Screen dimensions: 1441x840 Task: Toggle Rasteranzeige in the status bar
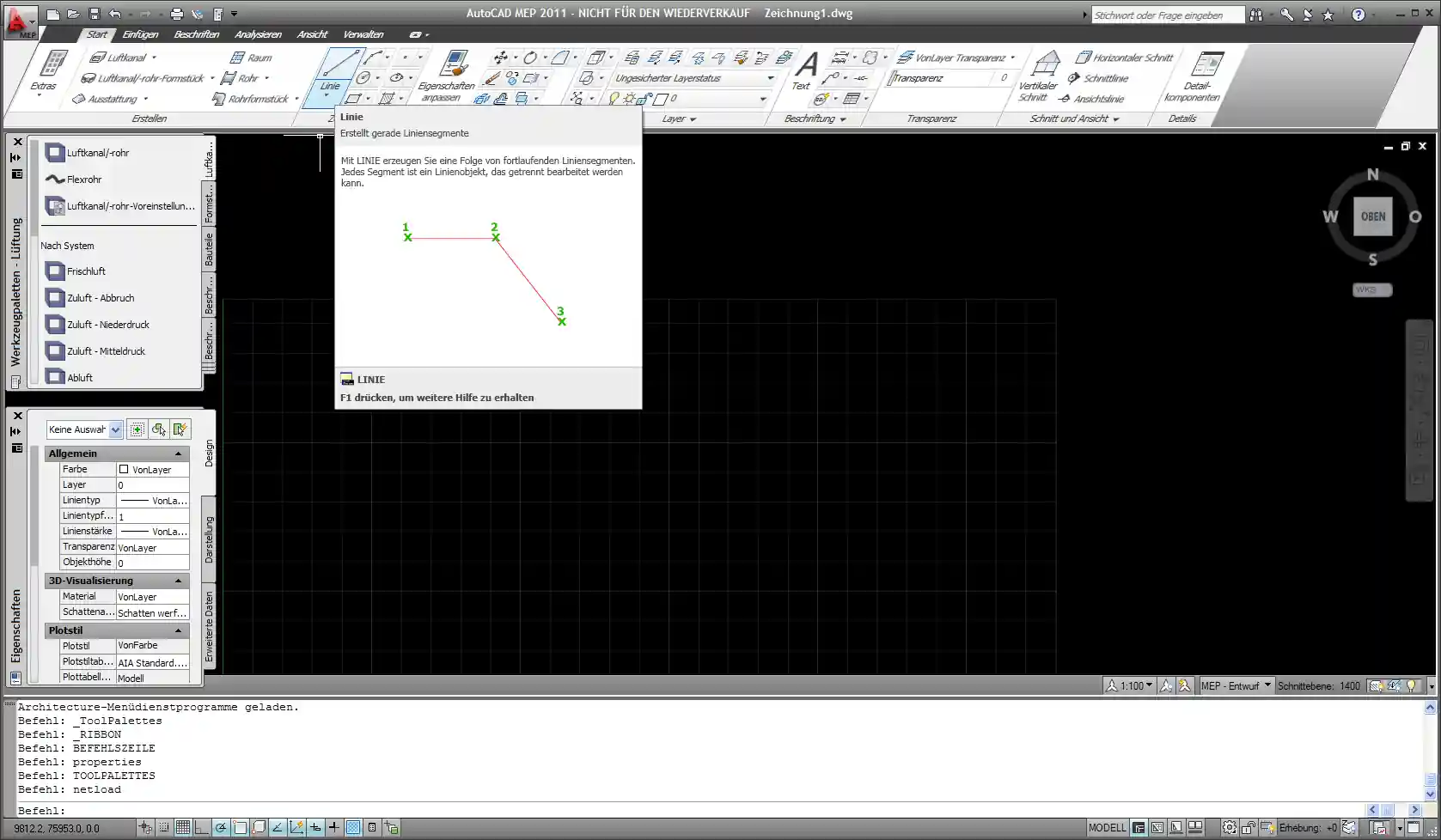(182, 827)
